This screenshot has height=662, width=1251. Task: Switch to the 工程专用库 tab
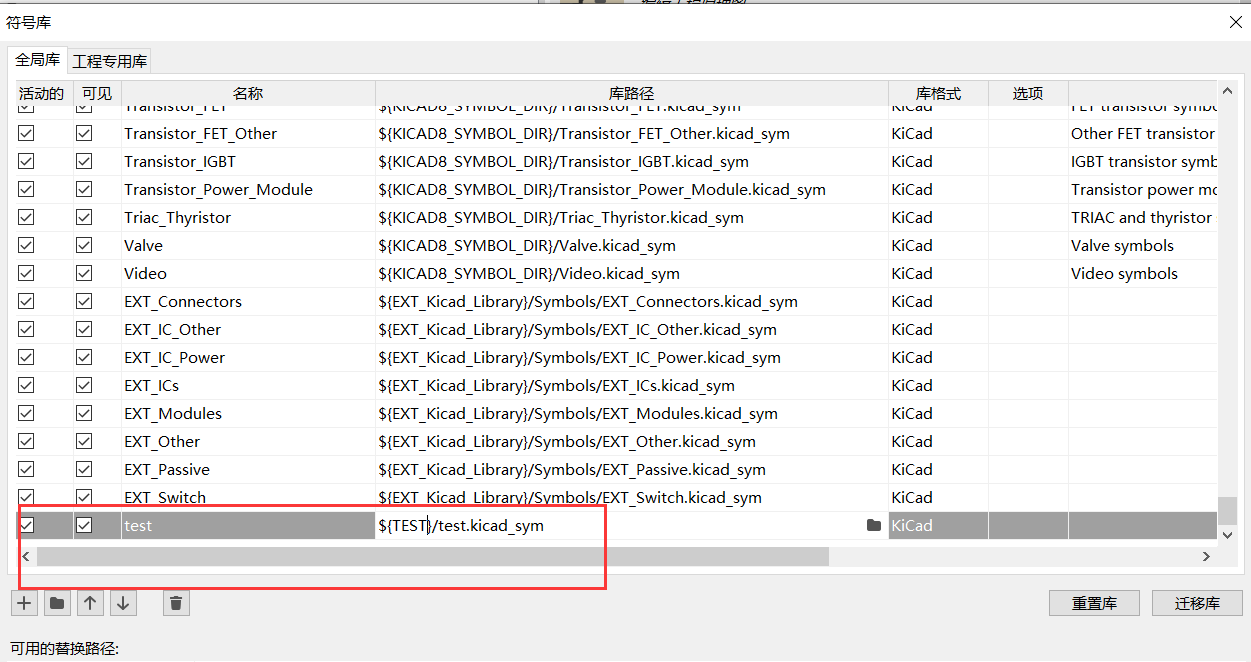110,61
